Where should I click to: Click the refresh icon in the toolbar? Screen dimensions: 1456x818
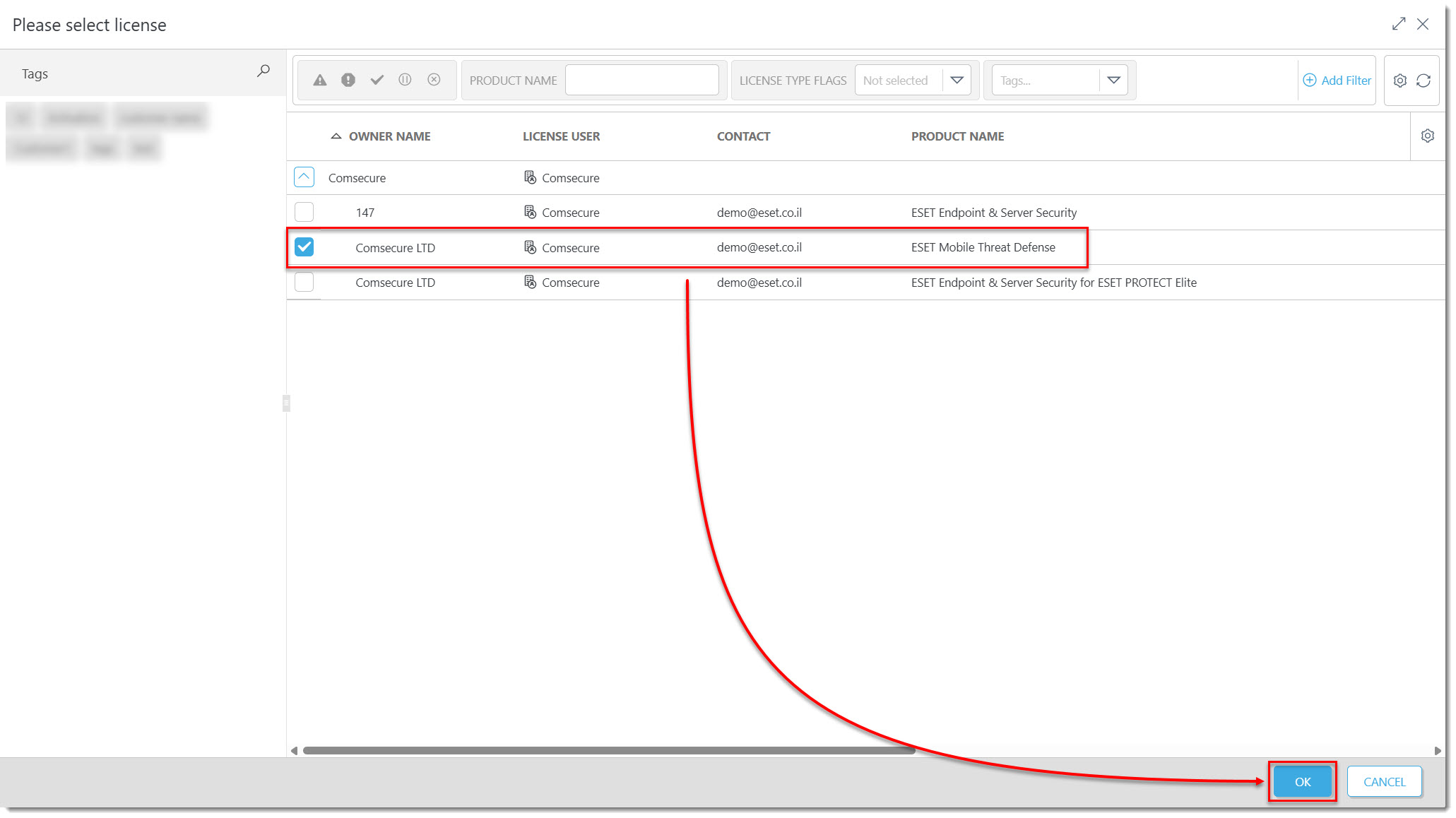pos(1424,81)
